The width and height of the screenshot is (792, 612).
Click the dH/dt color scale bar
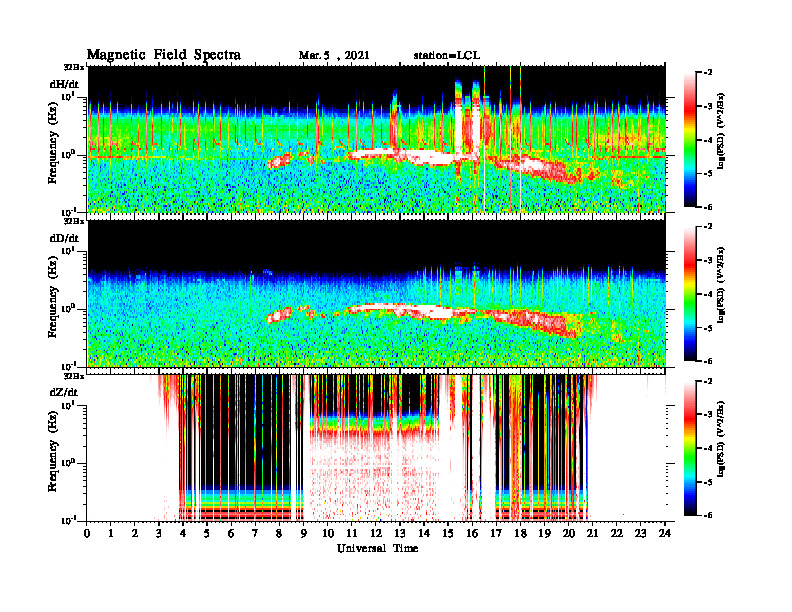click(x=689, y=140)
